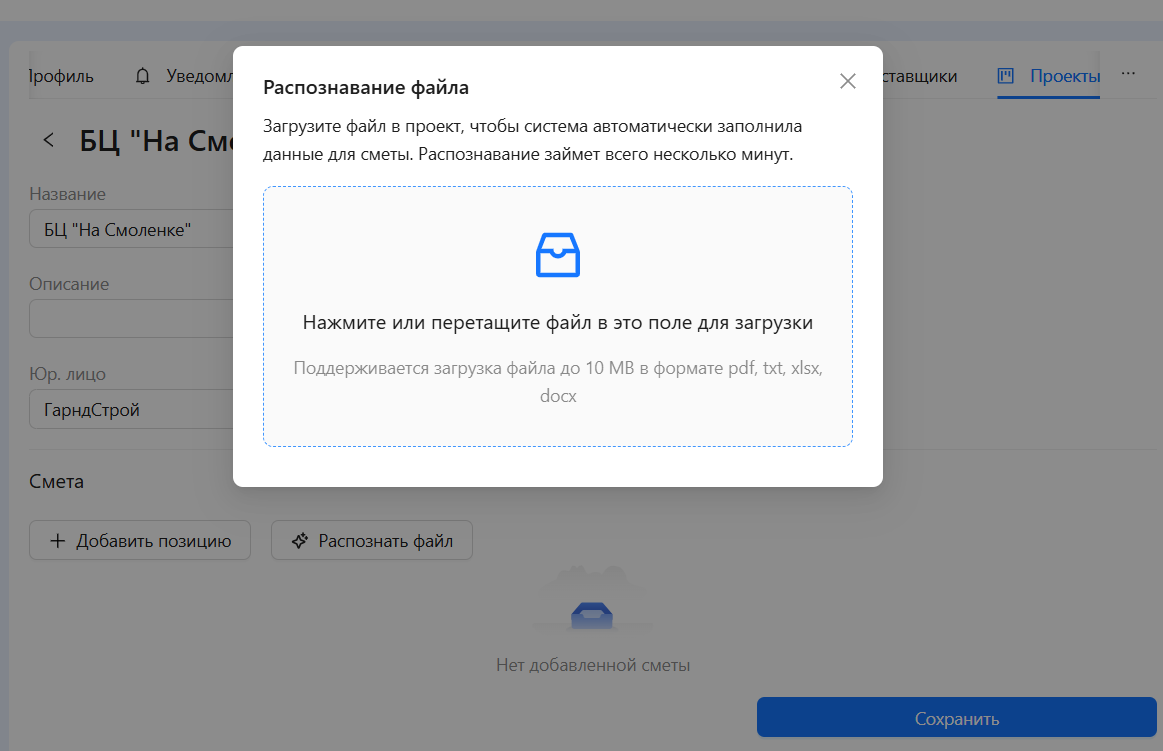
Task: Close the Распознавание файла dialog
Action: [848, 81]
